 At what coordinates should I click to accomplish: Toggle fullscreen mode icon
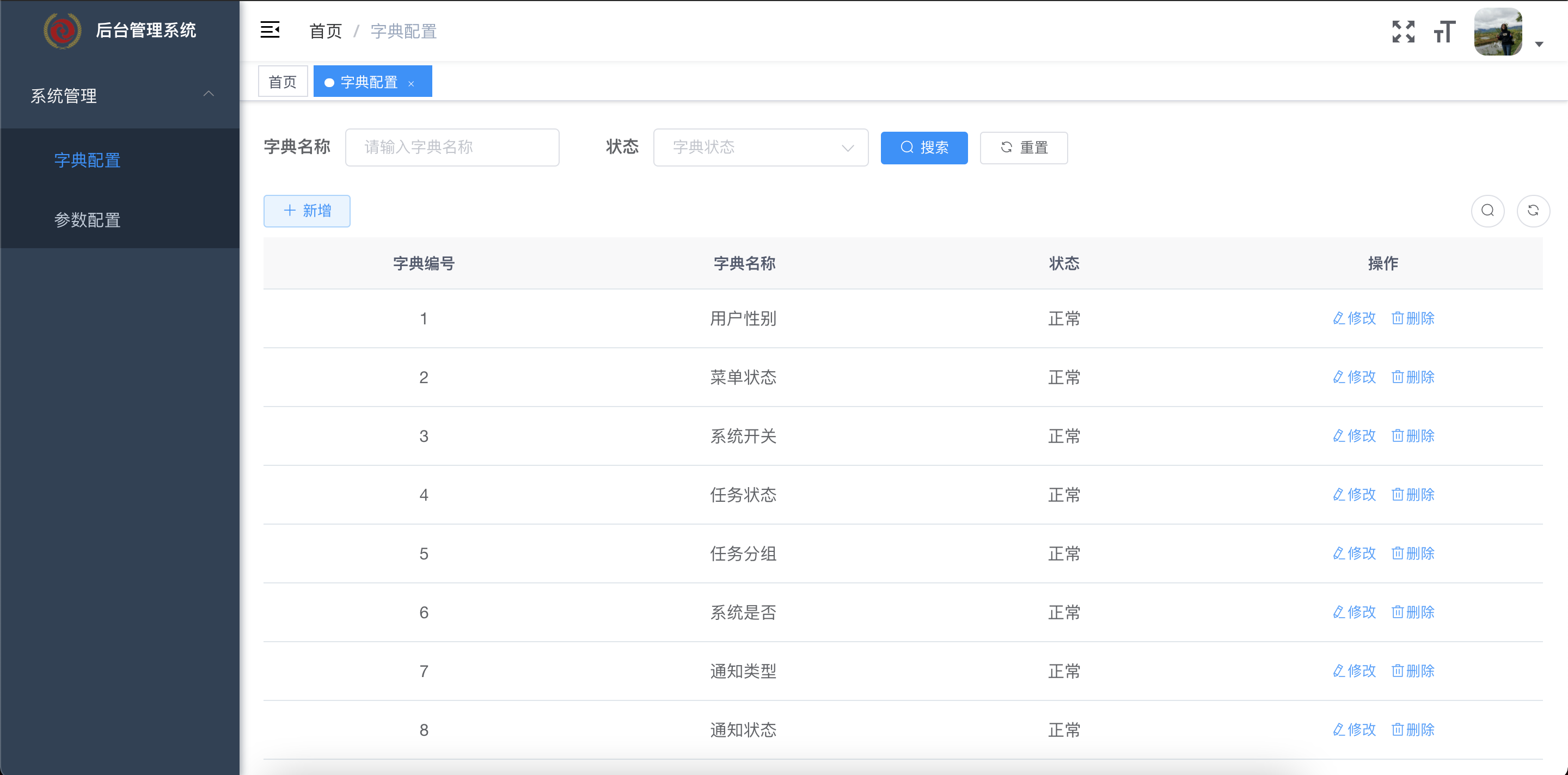pyautogui.click(x=1403, y=32)
